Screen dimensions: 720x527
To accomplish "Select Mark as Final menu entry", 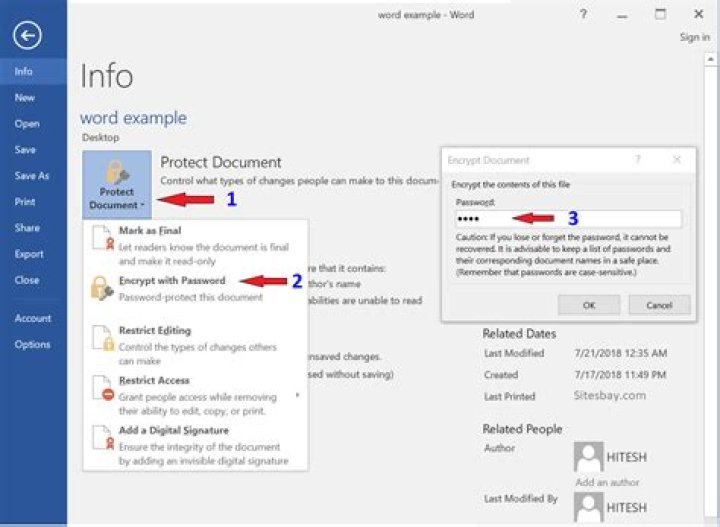I will tap(196, 245).
